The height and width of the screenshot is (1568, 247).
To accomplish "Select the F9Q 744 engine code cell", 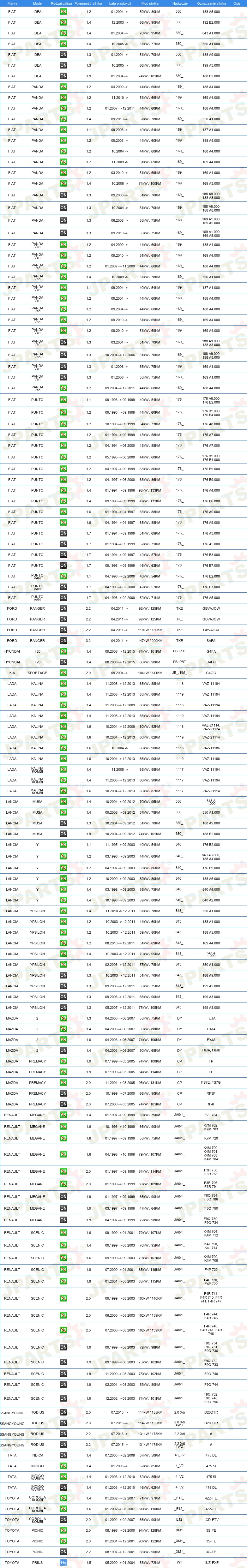I will click(211, 1384).
